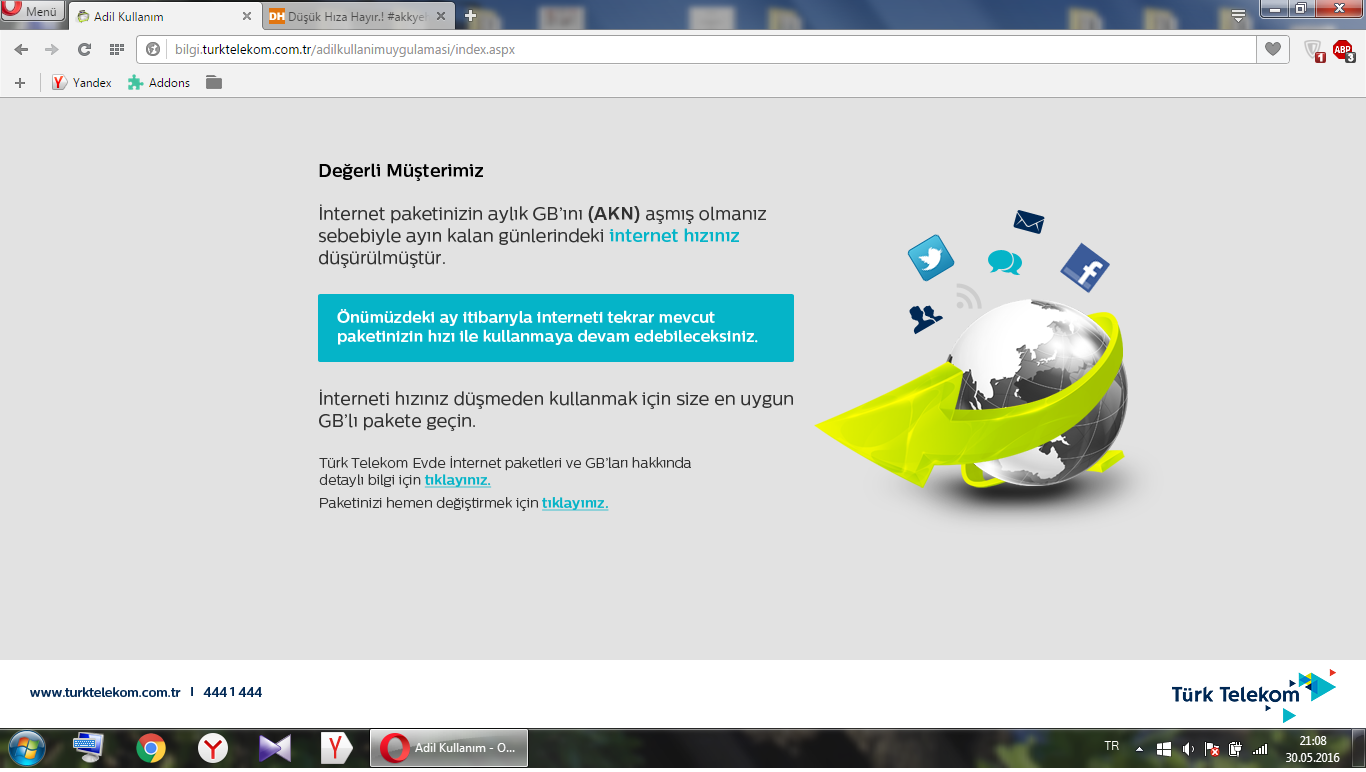The height and width of the screenshot is (772, 1366).
Task: Open the Addons bookmark
Action: click(159, 83)
